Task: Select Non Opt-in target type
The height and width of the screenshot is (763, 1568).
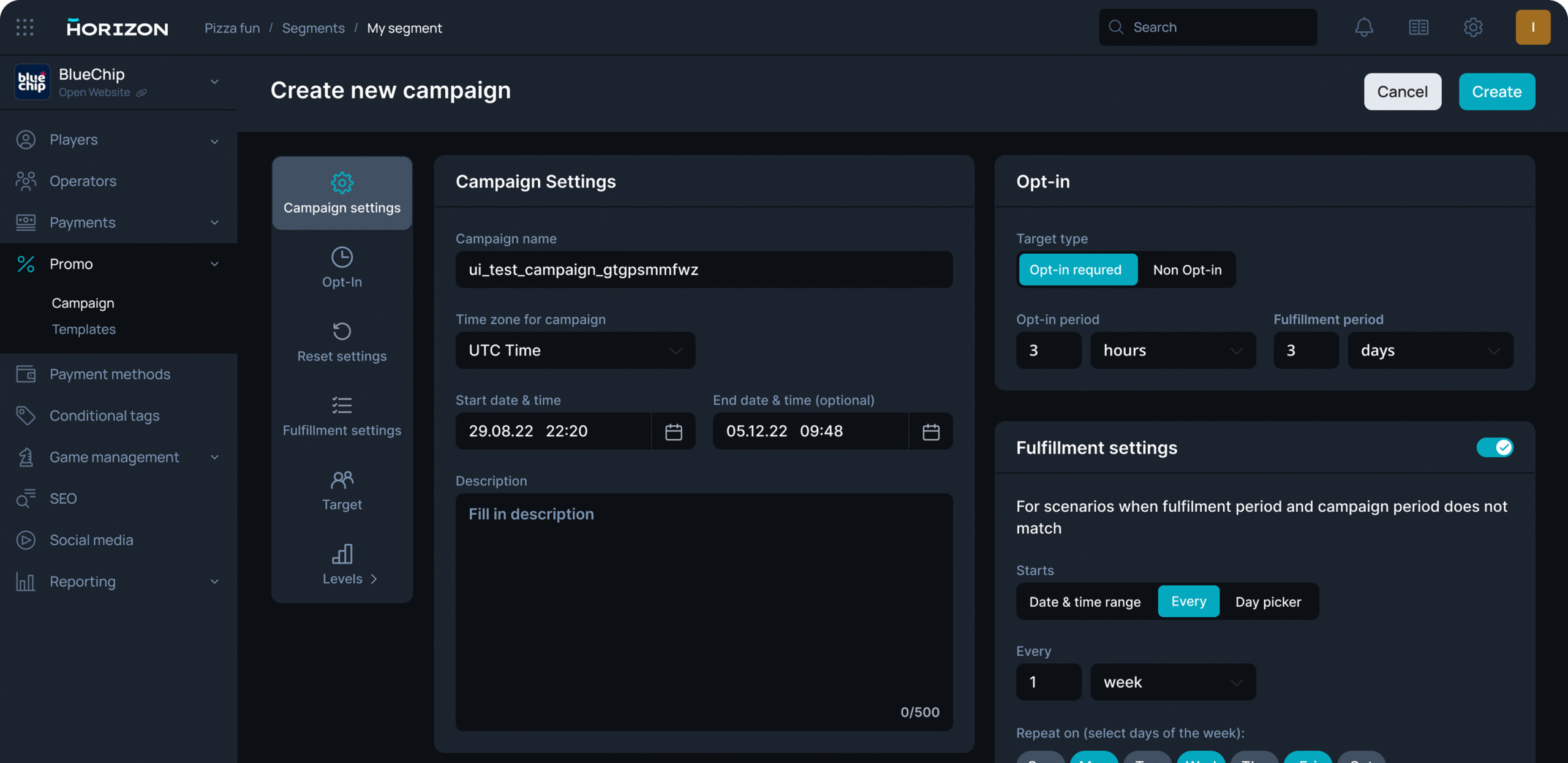Action: (x=1186, y=270)
